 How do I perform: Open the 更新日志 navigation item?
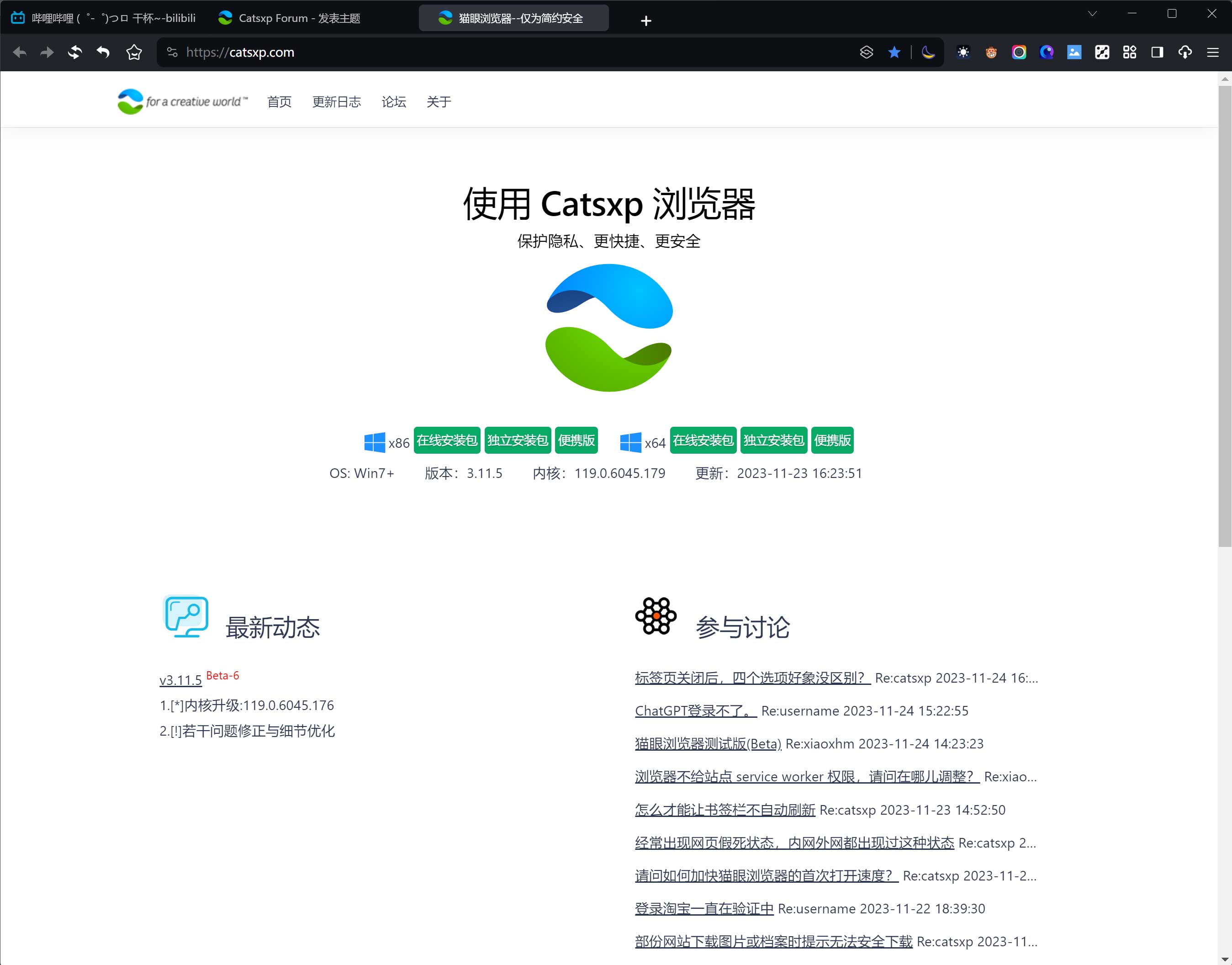(337, 102)
